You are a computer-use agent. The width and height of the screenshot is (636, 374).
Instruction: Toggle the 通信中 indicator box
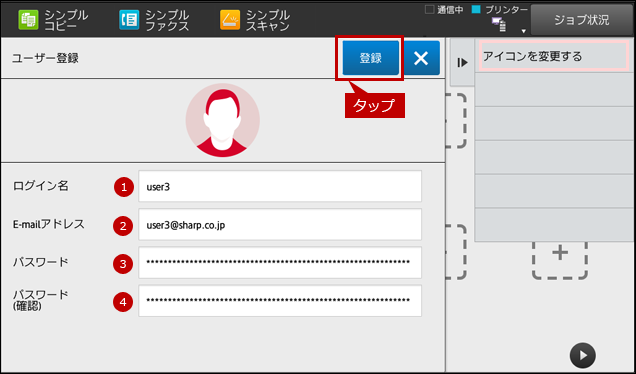click(430, 9)
